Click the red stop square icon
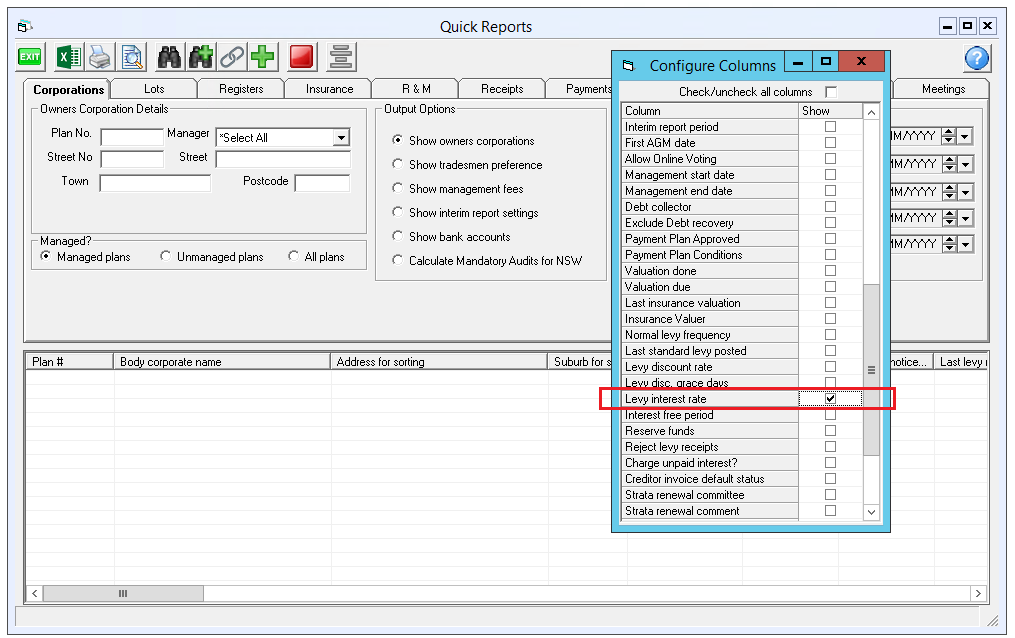The width and height of the screenshot is (1015, 638). tap(302, 57)
